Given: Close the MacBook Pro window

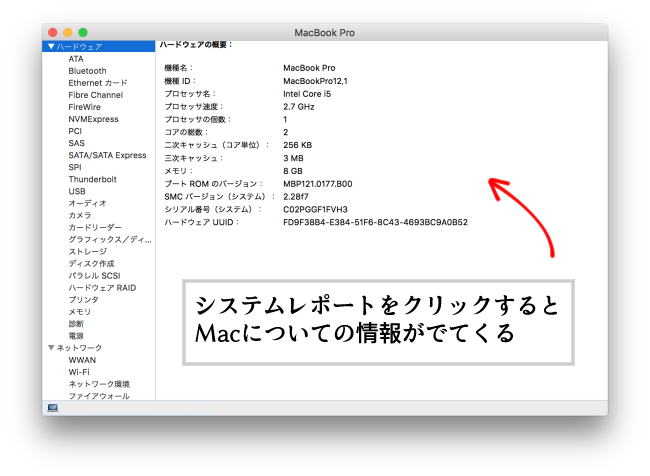Looking at the screenshot, I should [53, 32].
